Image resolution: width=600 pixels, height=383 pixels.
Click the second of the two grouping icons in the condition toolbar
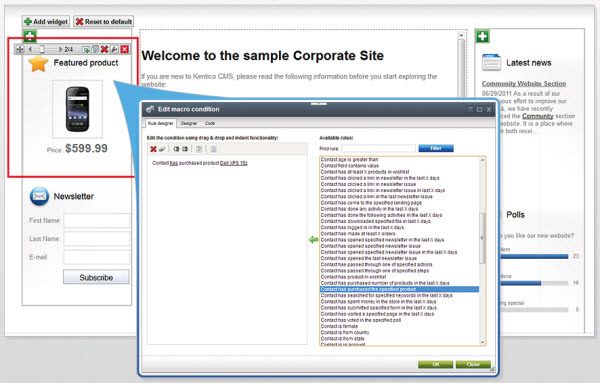point(185,149)
